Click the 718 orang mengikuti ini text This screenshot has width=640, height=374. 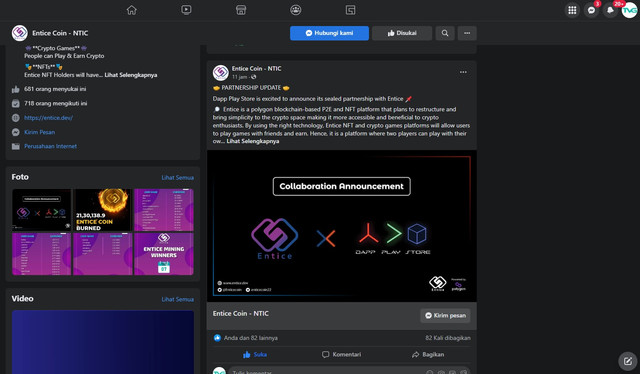pyautogui.click(x=56, y=103)
